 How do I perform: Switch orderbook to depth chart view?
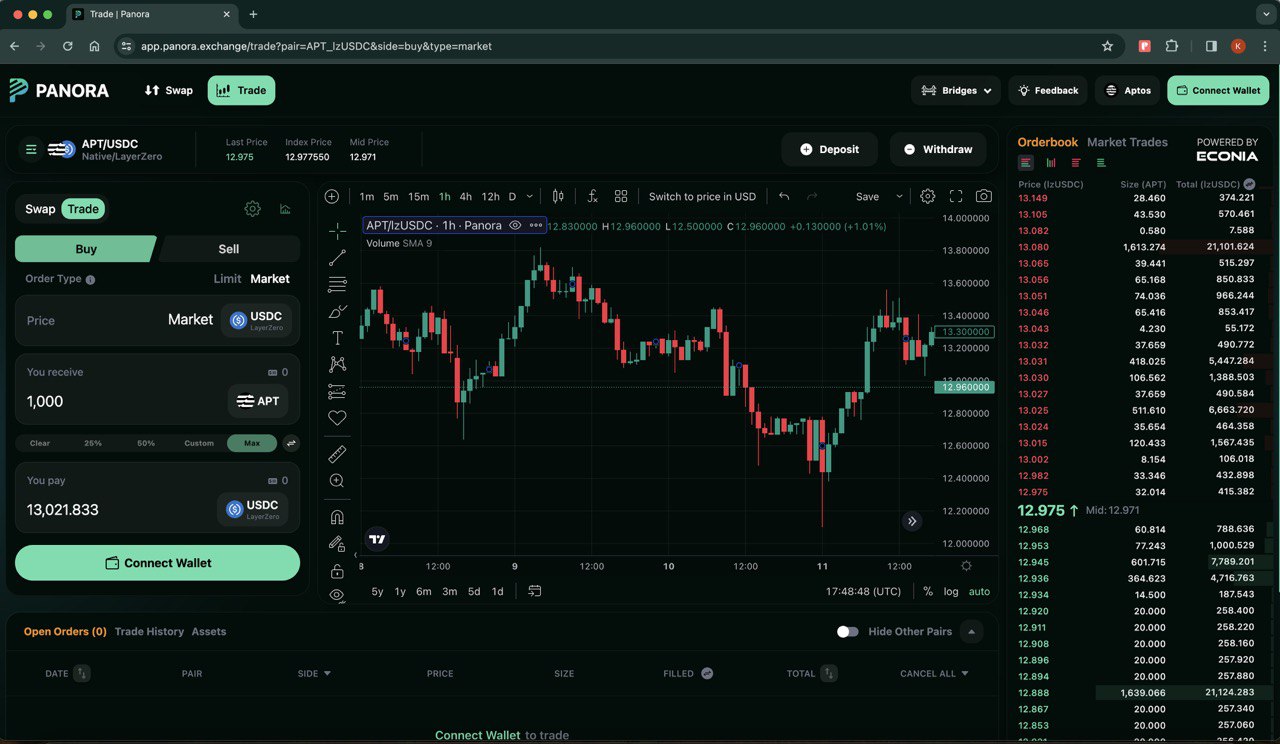[x=1051, y=162]
